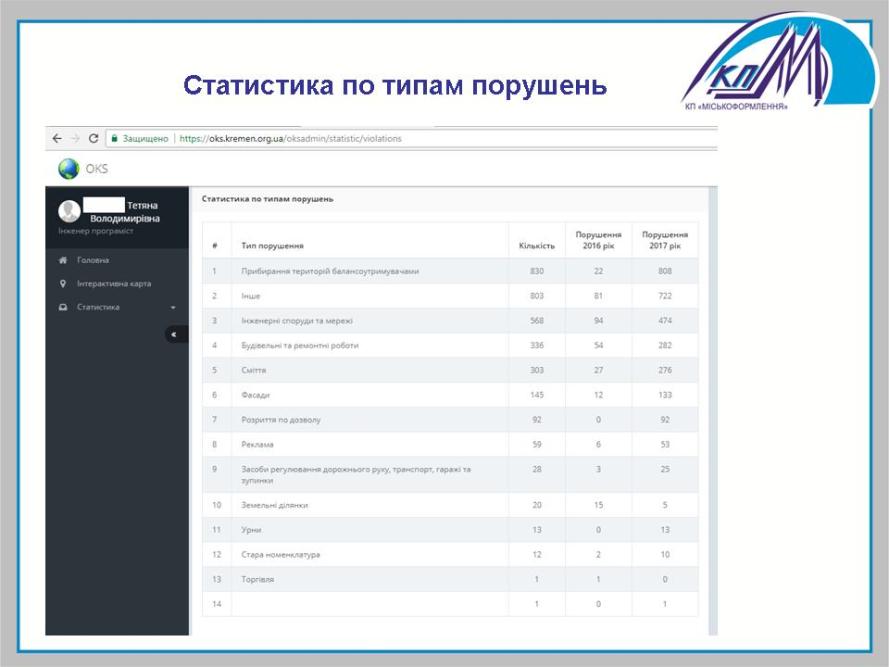
Task: Click the home icon beside Головна
Action: (63, 260)
